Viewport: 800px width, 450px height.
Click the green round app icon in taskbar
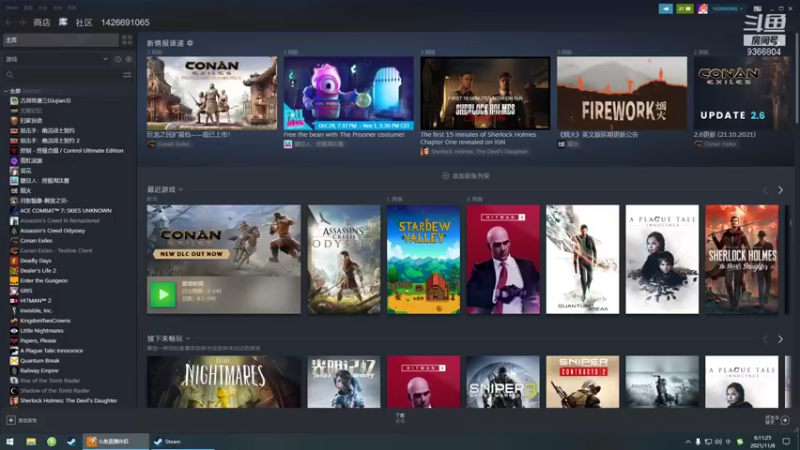click(x=52, y=441)
